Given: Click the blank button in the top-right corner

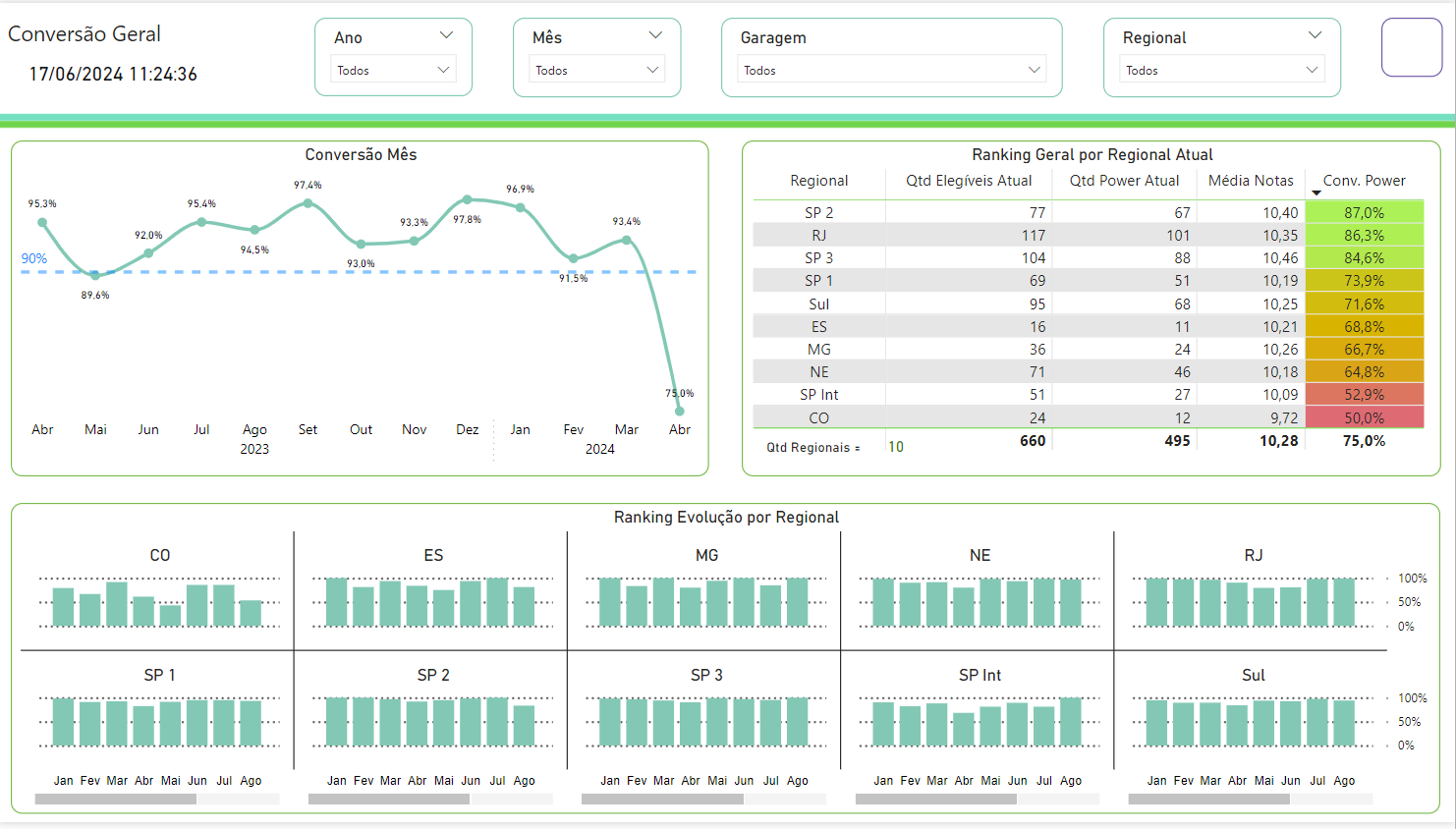Looking at the screenshot, I should click(x=1411, y=47).
